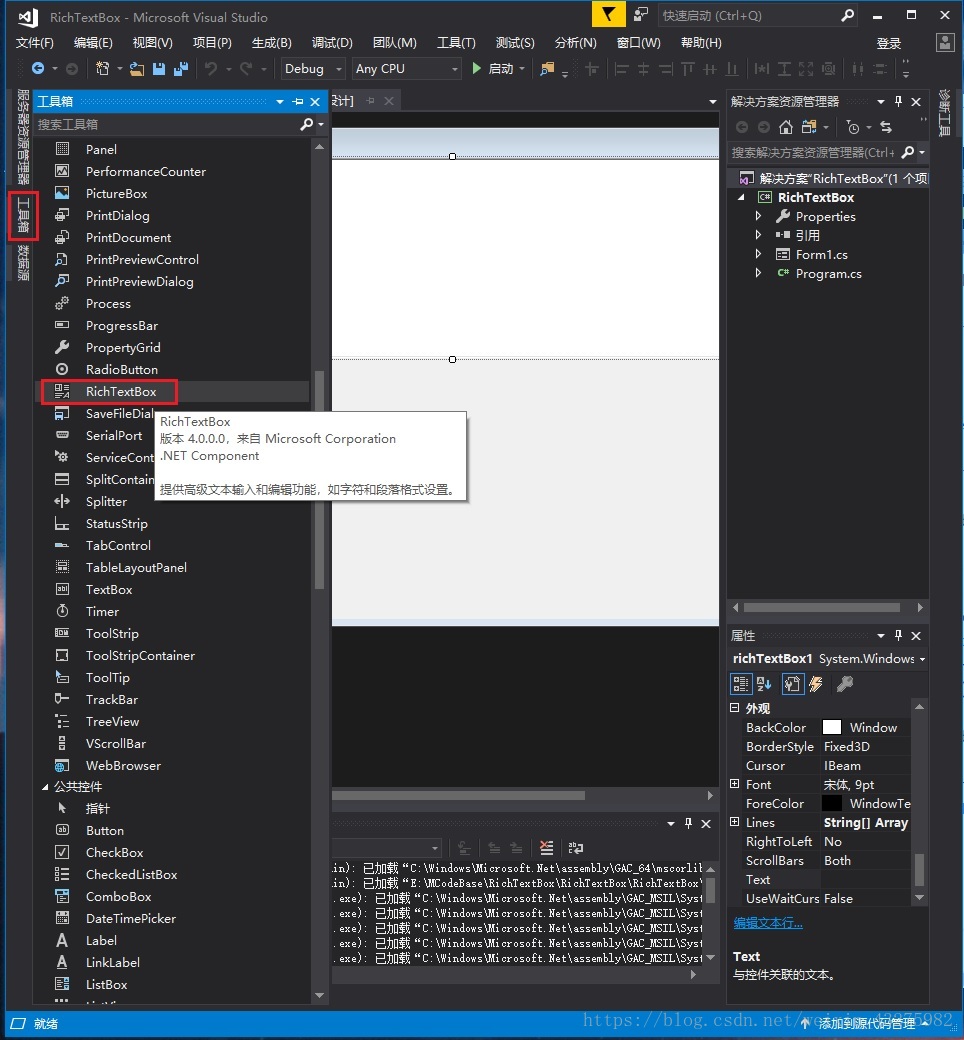Expand the Form1.cs node
This screenshot has height=1040, width=964.
click(x=758, y=254)
